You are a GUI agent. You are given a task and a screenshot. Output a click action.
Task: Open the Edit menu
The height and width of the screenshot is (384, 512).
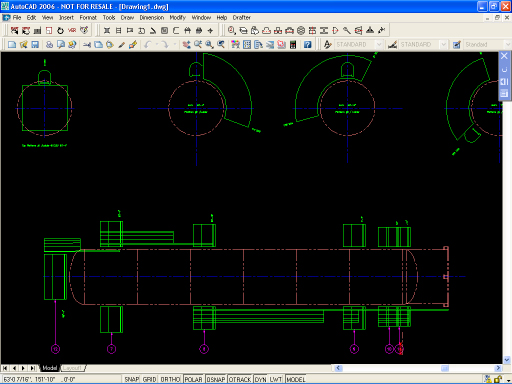(31, 17)
